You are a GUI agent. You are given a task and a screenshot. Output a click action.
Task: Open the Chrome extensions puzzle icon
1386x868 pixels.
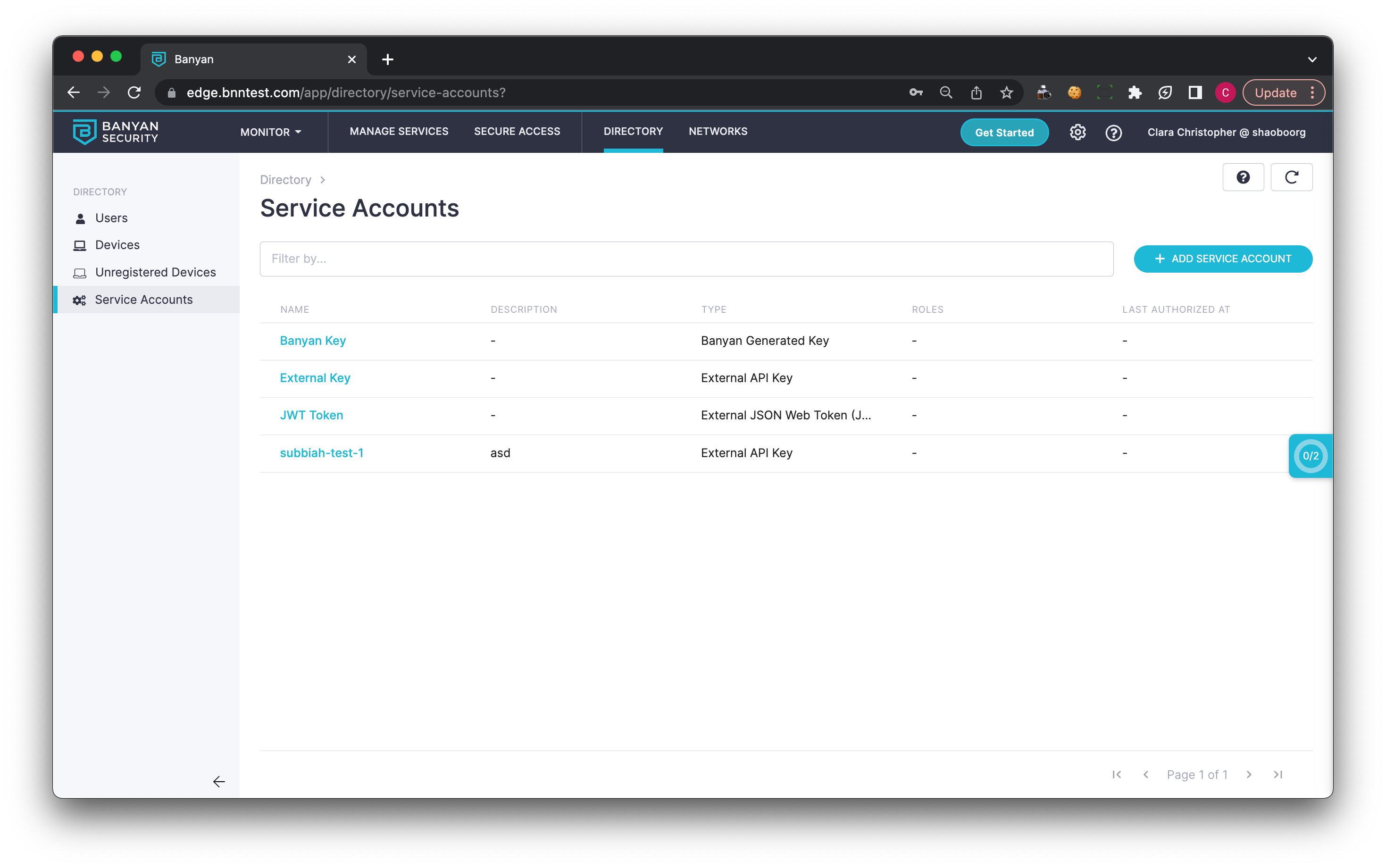[1135, 92]
